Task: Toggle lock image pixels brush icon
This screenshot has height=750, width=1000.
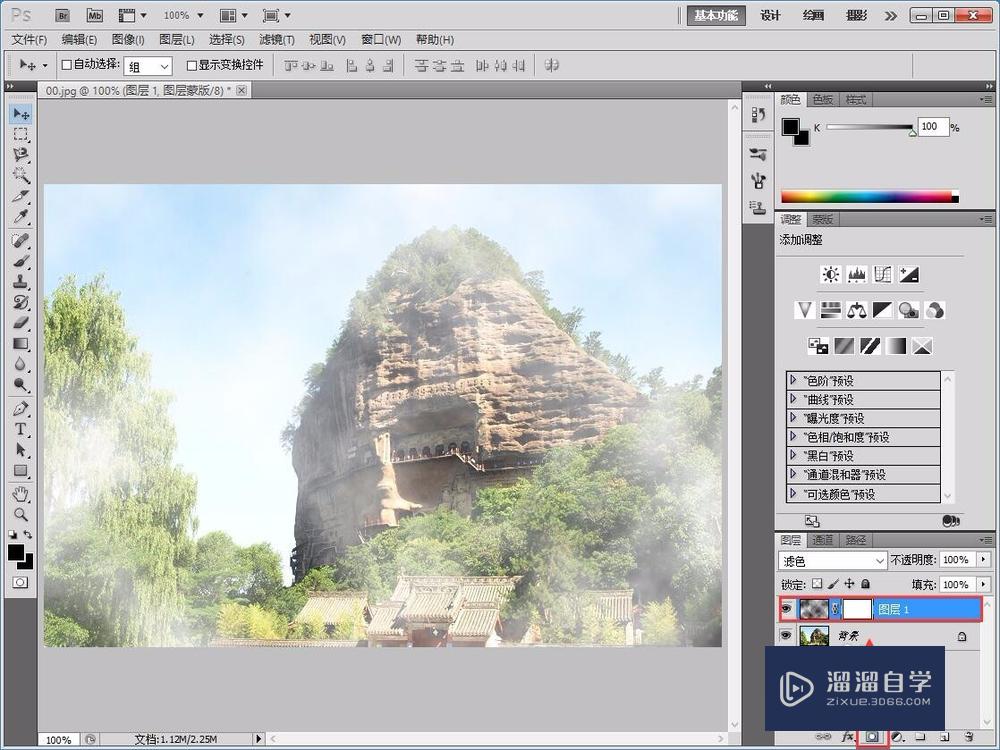Action: (833, 584)
